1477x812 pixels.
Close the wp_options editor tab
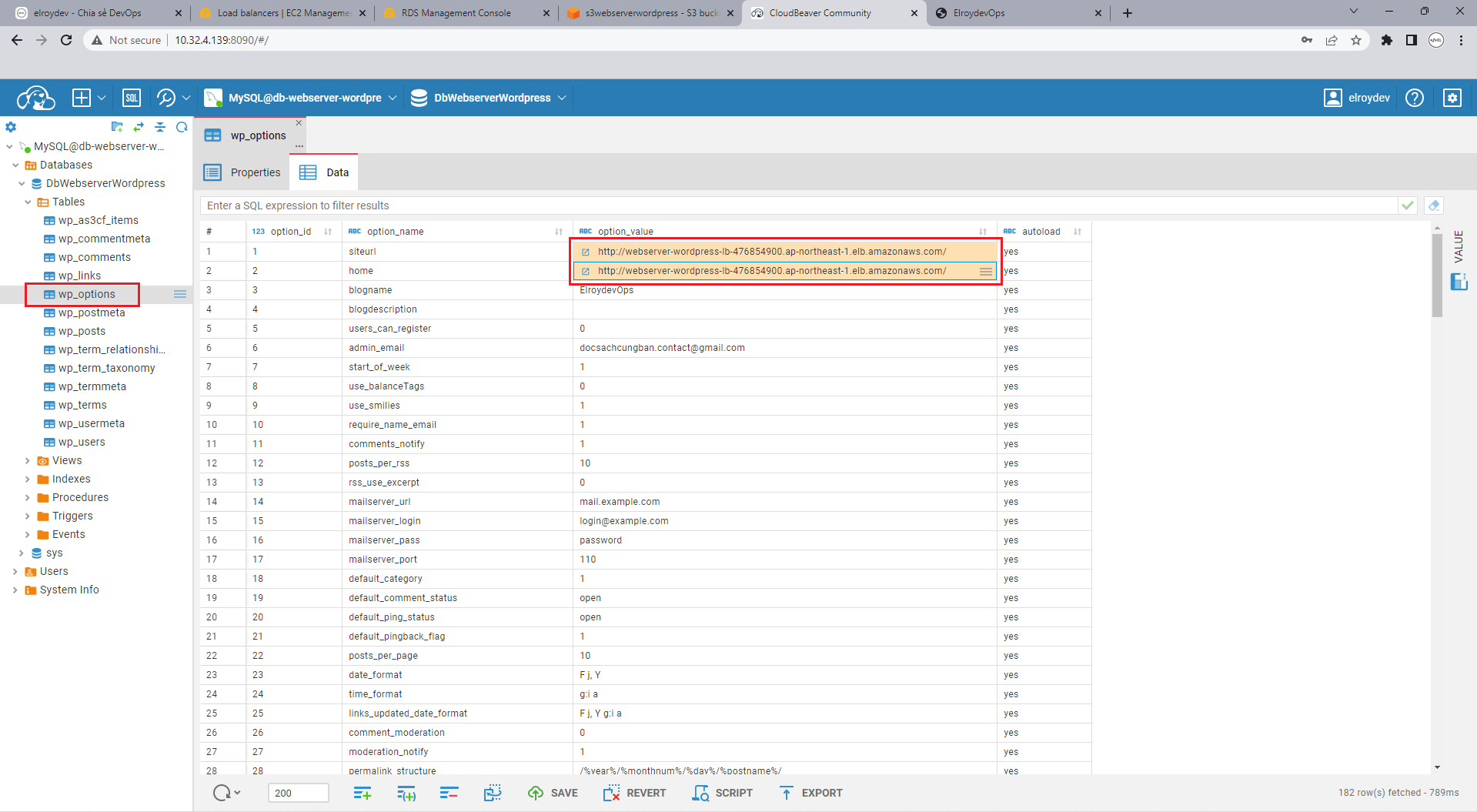tap(299, 123)
